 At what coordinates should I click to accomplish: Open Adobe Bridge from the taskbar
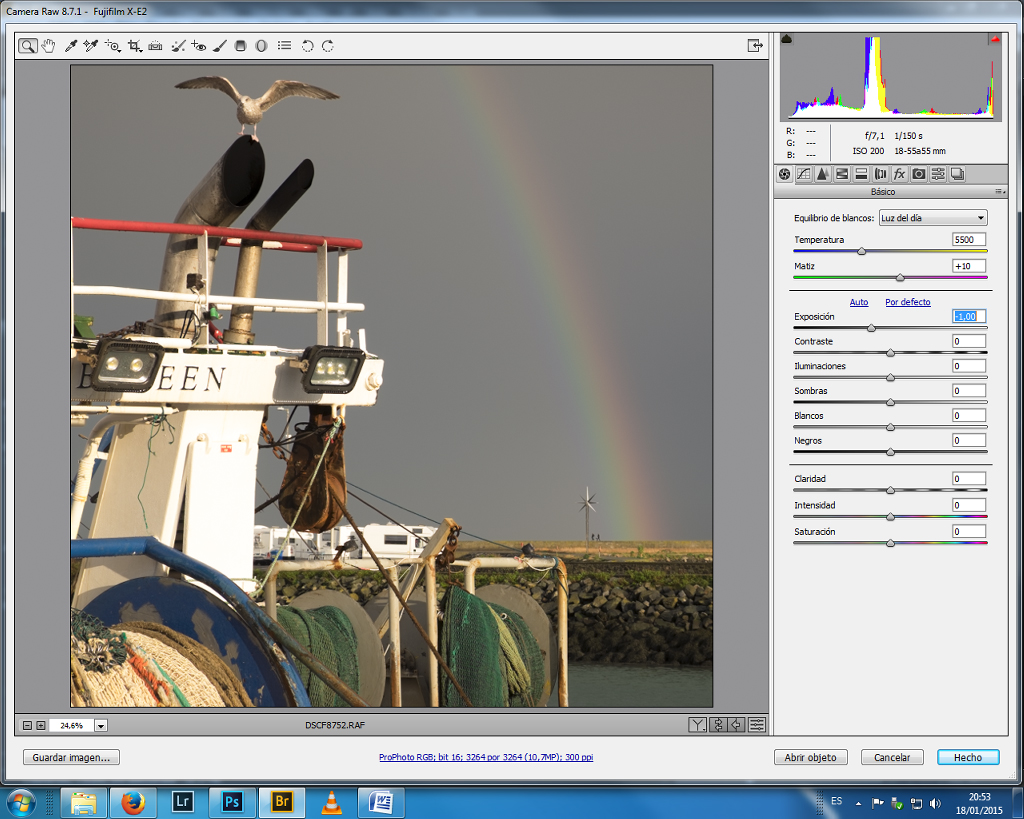(x=282, y=801)
